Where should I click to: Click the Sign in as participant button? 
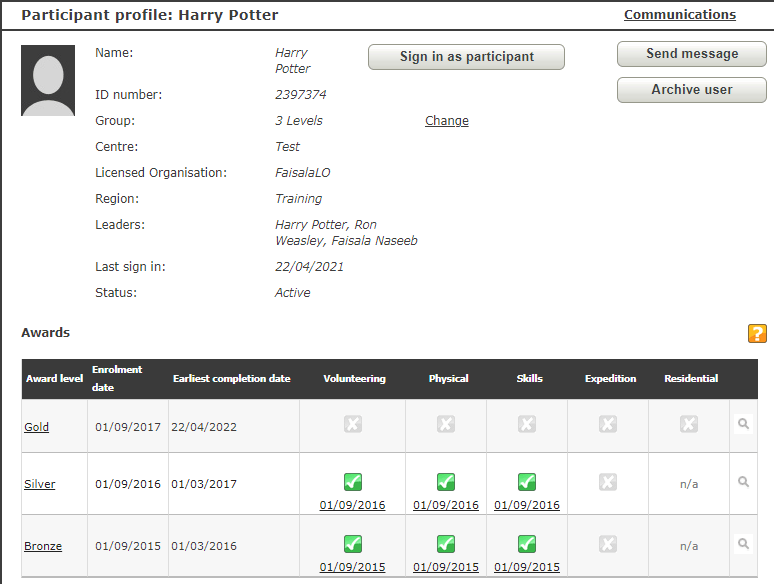click(x=466, y=57)
